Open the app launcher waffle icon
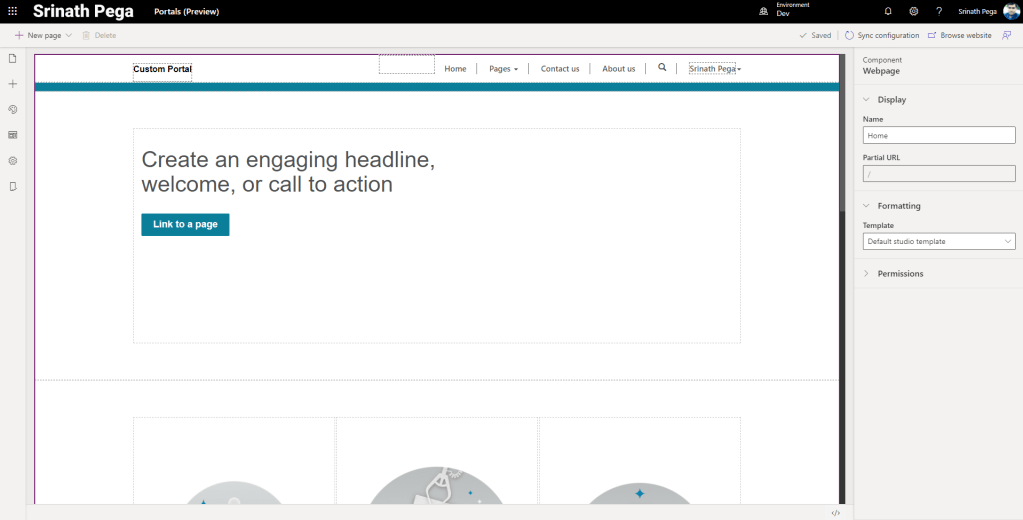Viewport: 1023px width, 520px height. [x=13, y=11]
